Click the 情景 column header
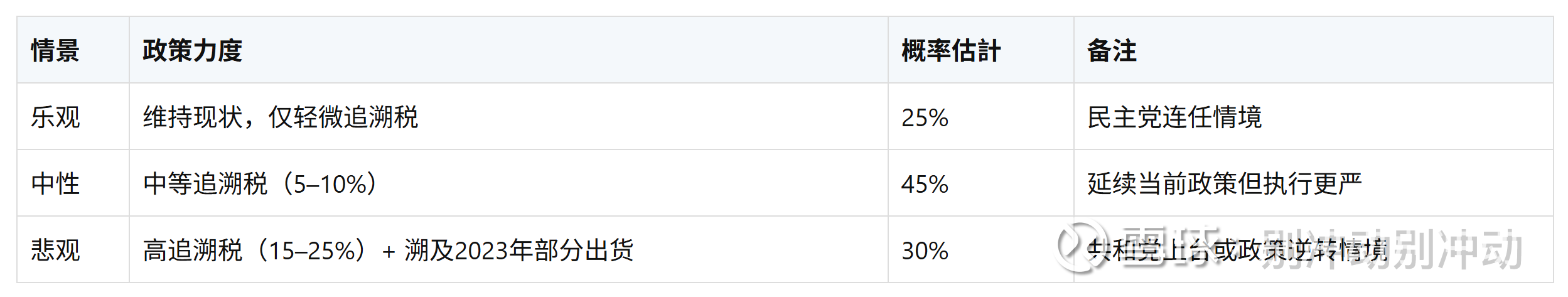The image size is (1568, 297). tap(55, 50)
